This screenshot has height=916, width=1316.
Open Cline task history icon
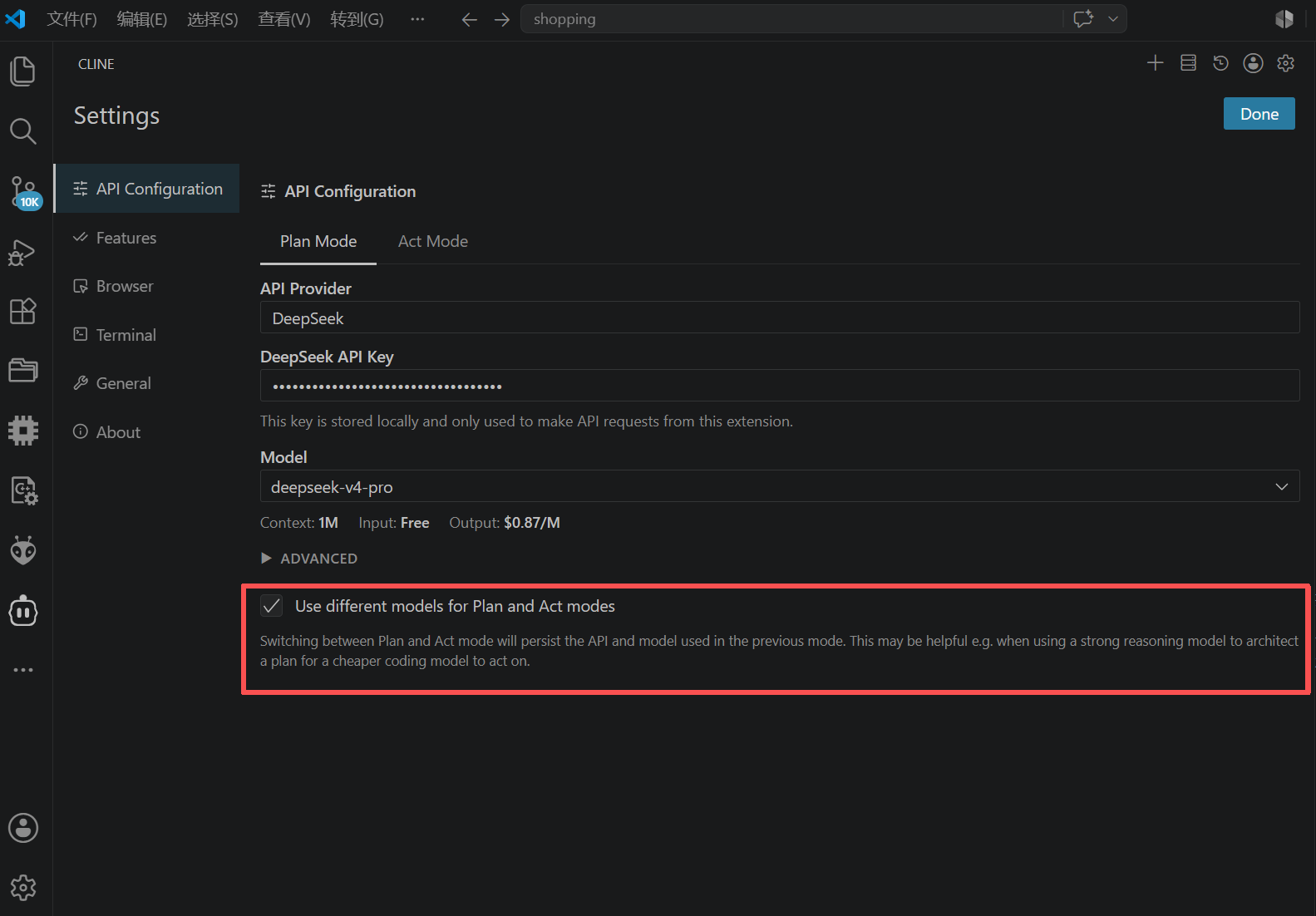[1220, 63]
